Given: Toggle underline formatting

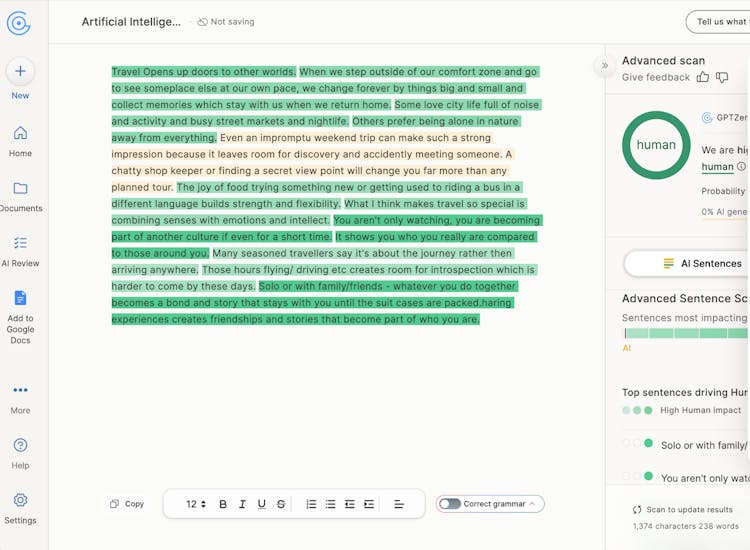Looking at the screenshot, I should (x=262, y=505).
